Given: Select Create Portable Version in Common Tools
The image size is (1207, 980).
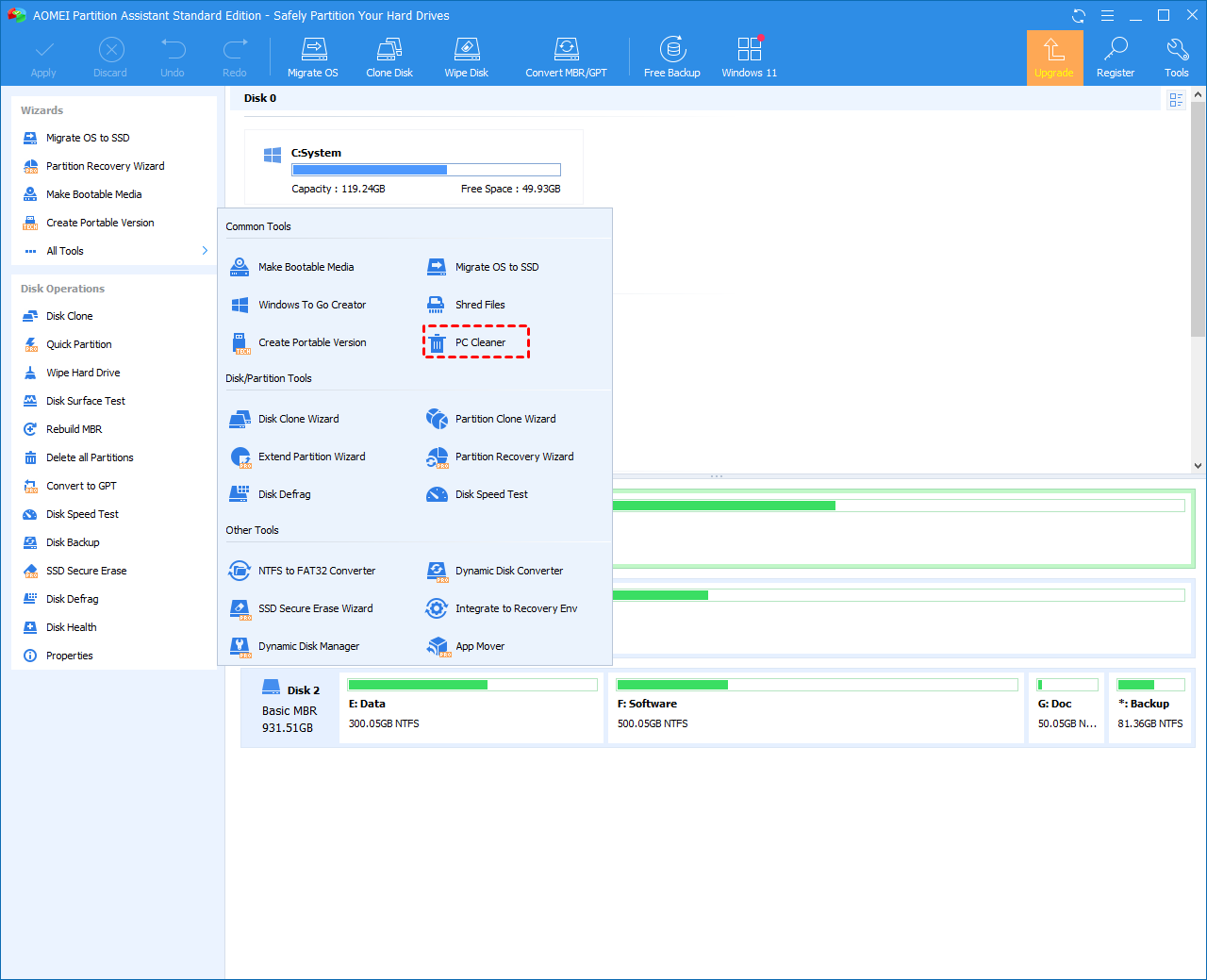Looking at the screenshot, I should tap(299, 342).
